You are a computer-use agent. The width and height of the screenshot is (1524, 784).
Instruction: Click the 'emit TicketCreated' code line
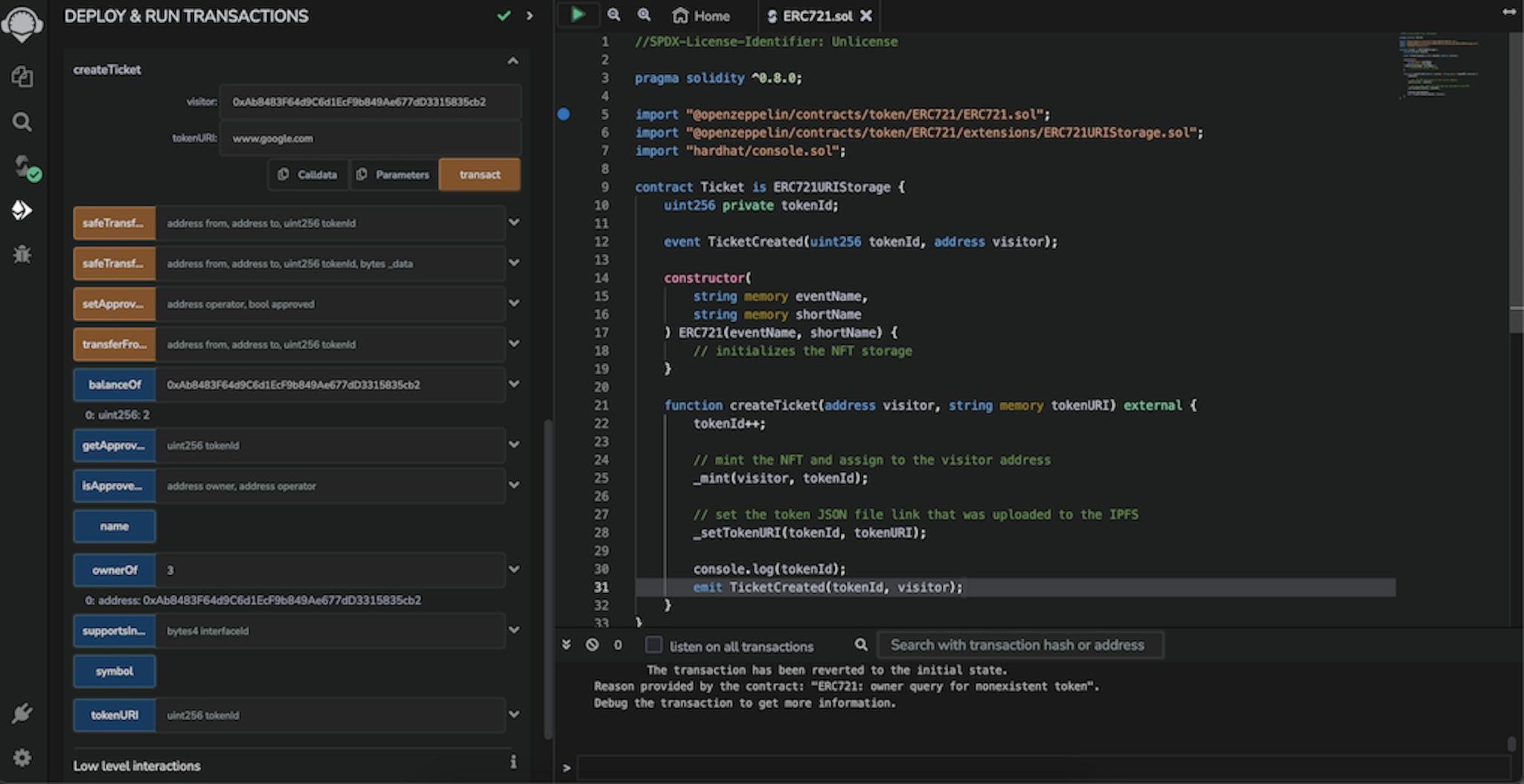[x=827, y=588]
